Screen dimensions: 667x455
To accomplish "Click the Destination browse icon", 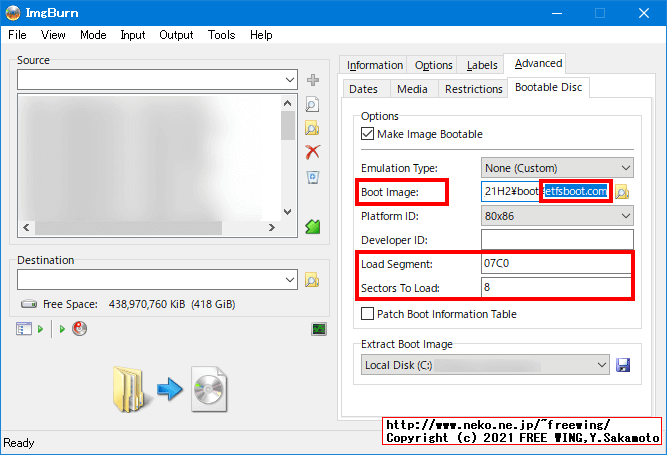I will 313,280.
